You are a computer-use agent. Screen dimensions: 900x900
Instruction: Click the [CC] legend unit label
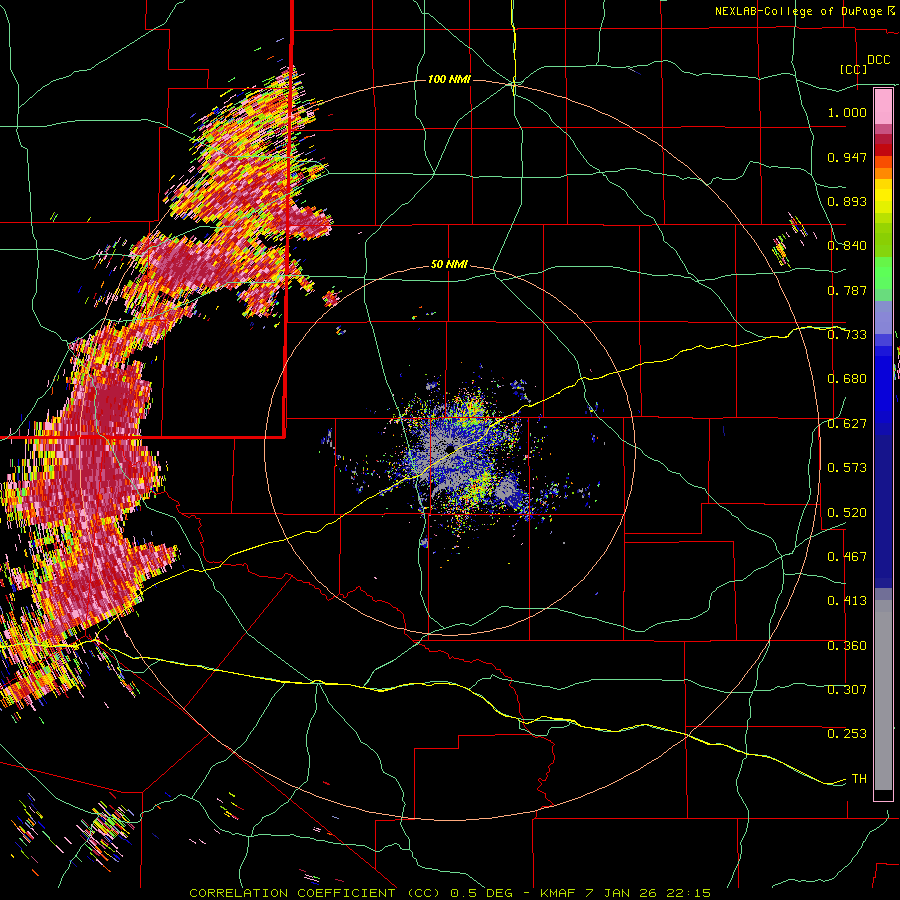pos(853,69)
